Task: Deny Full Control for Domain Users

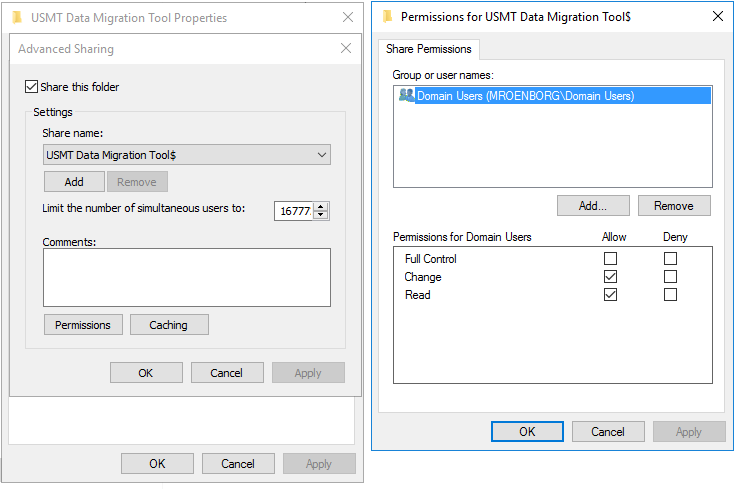Action: [x=670, y=259]
